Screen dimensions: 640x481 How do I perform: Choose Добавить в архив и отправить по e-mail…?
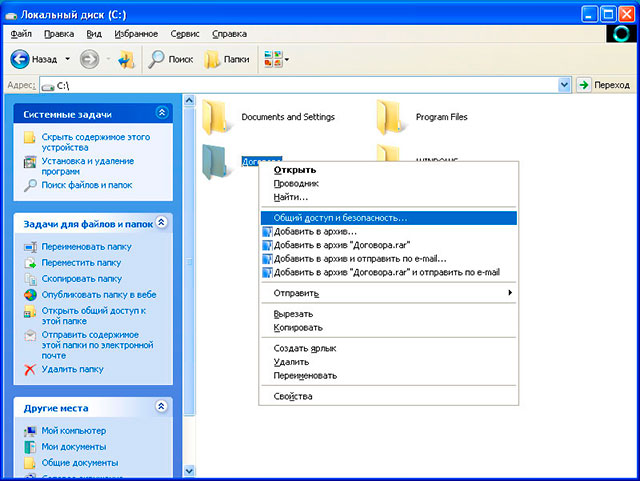click(389, 259)
